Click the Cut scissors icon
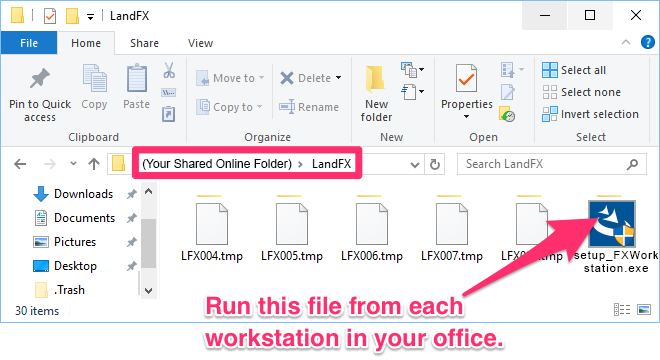The image size is (660, 360). 169,70
